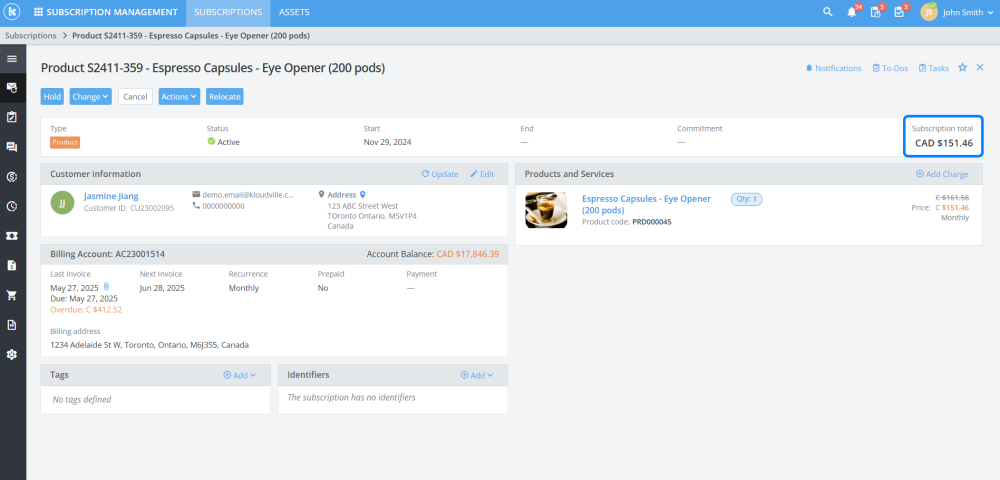Select the Account Balance CAD $17,846.39 amount
Screen dimensions: 1000x480
(x=467, y=254)
